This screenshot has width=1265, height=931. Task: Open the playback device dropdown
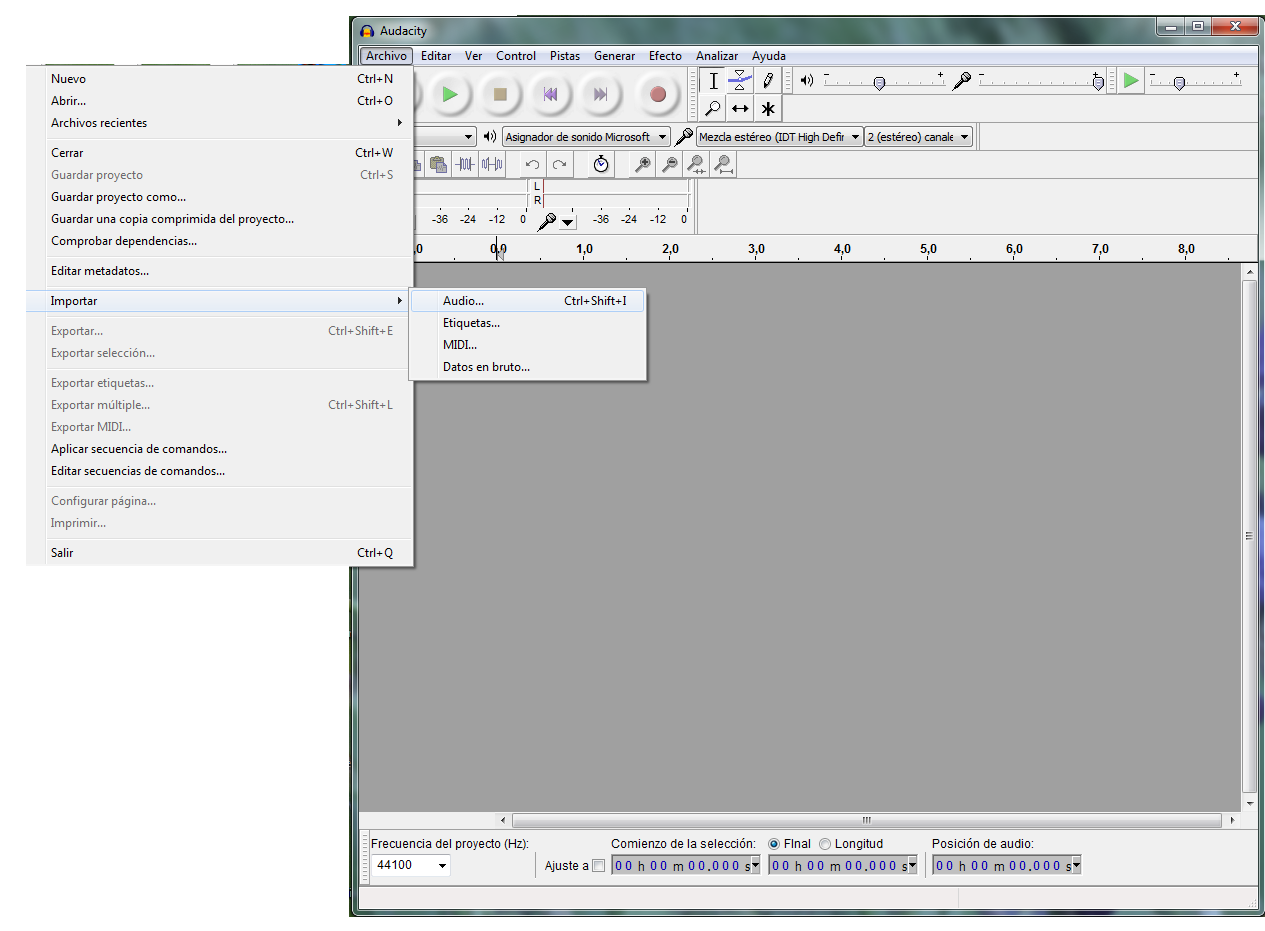pyautogui.click(x=586, y=137)
